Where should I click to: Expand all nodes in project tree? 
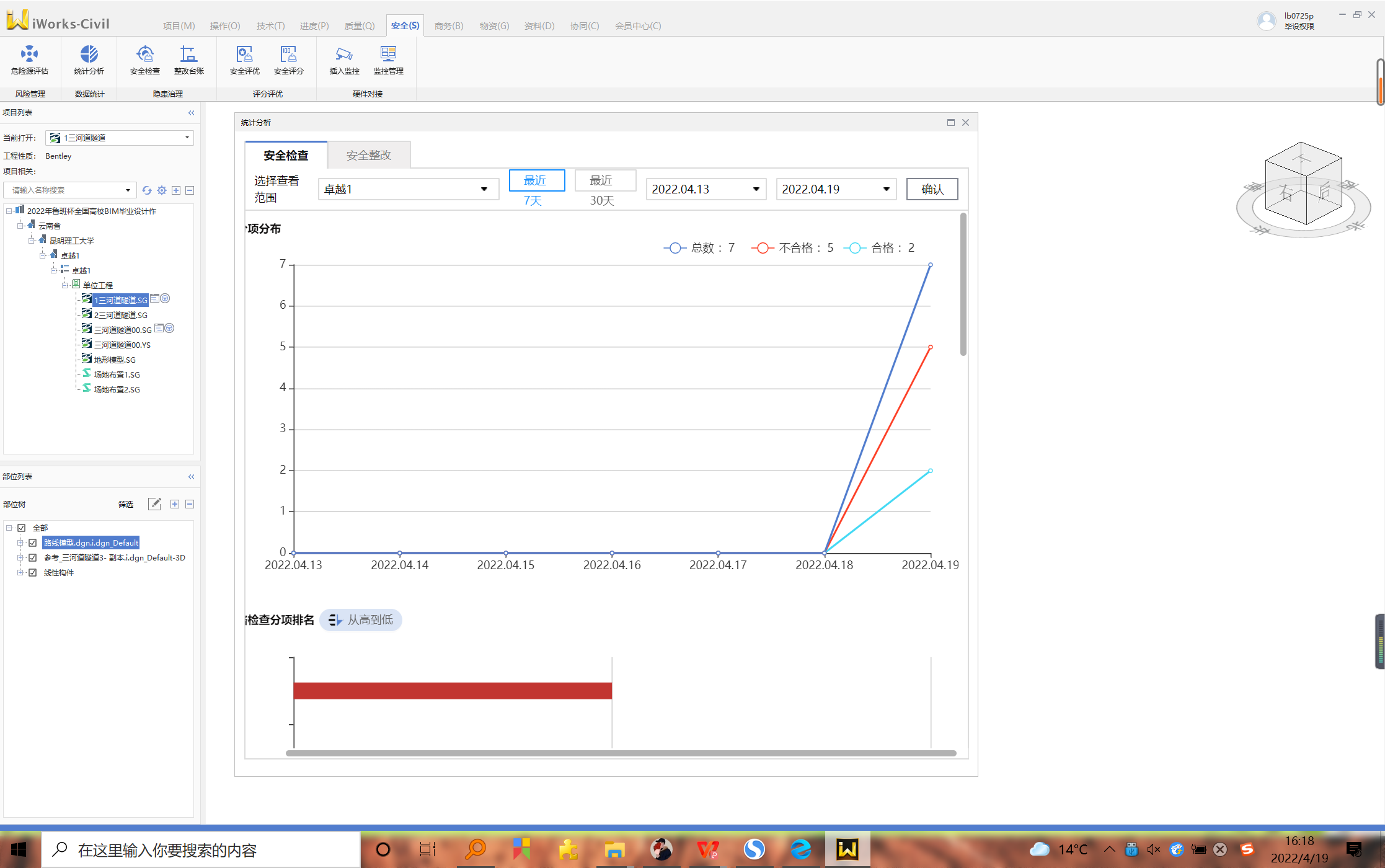pos(176,190)
